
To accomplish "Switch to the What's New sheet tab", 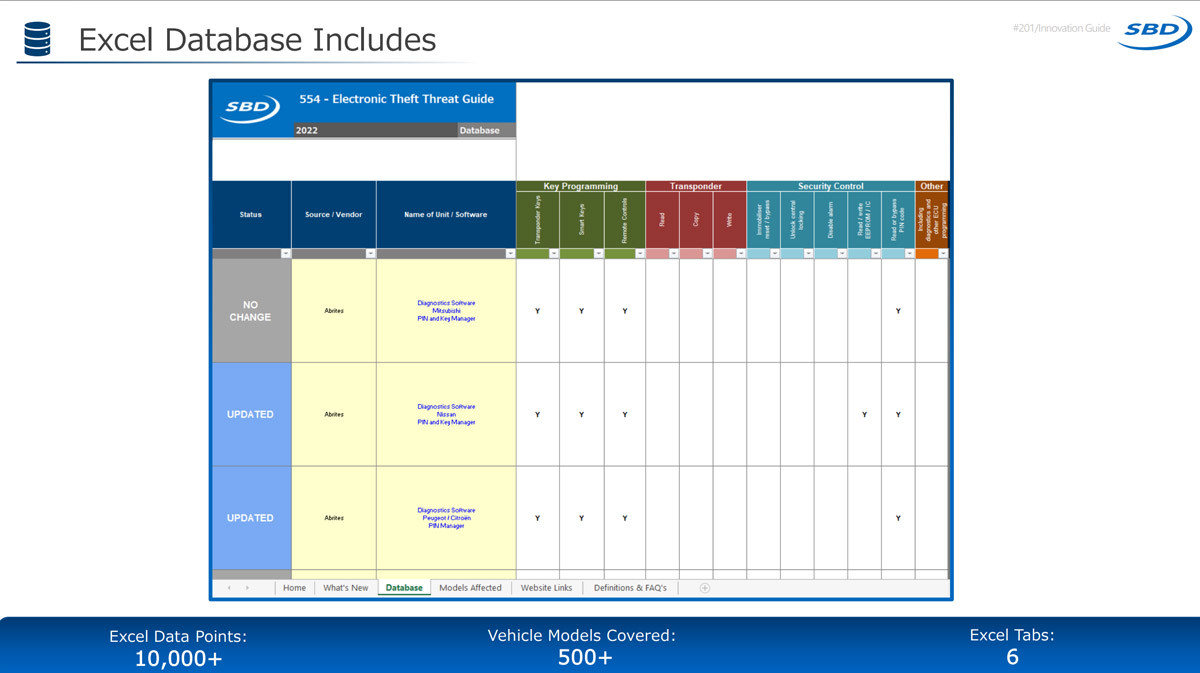I will (345, 588).
